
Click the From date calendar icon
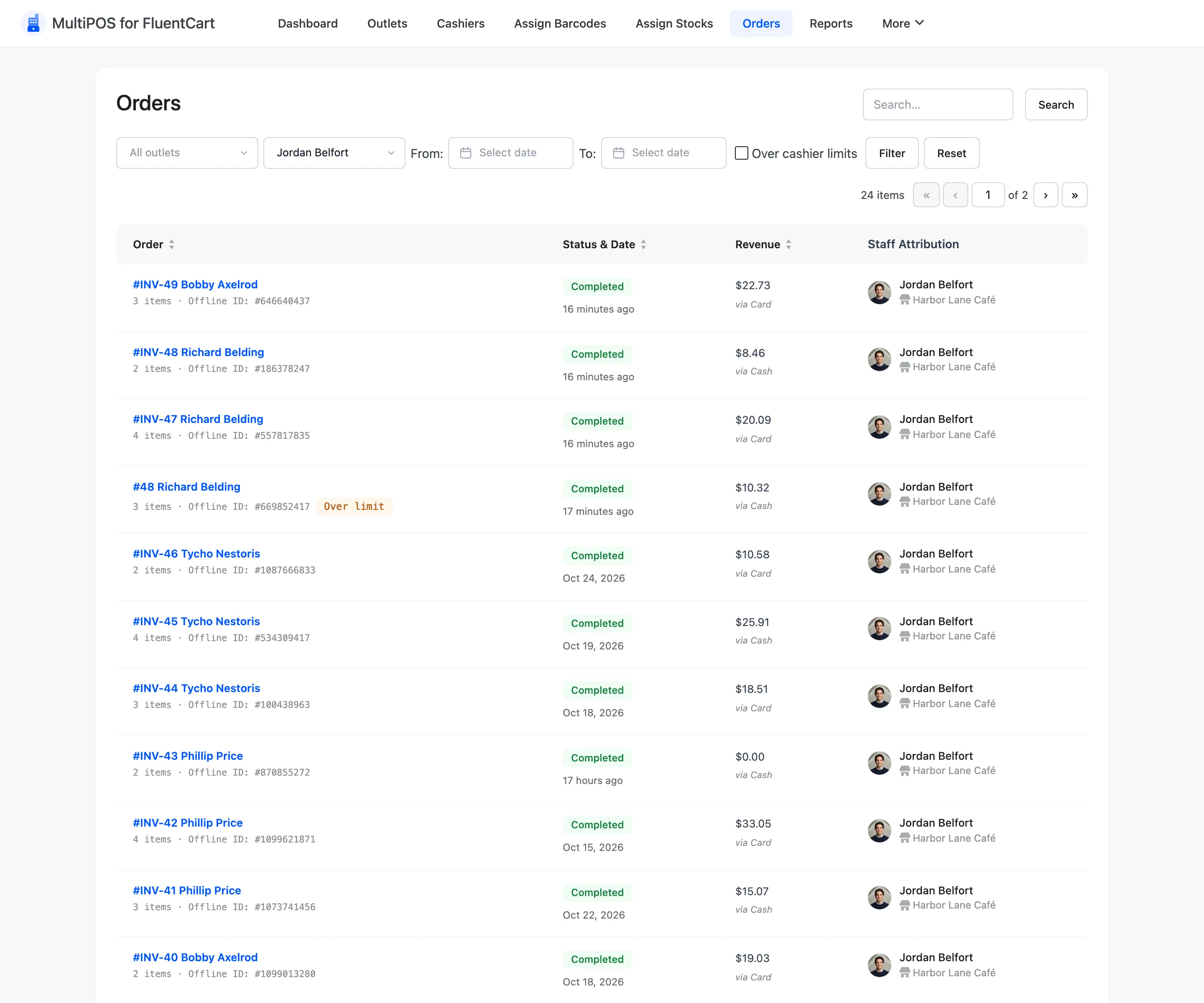(466, 153)
